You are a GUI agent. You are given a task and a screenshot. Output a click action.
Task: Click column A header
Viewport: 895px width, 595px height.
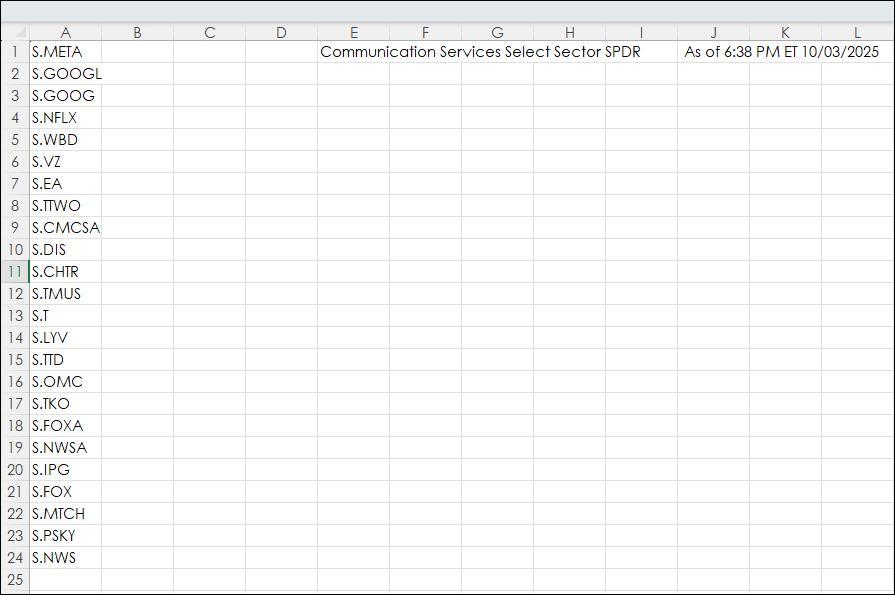click(65, 32)
